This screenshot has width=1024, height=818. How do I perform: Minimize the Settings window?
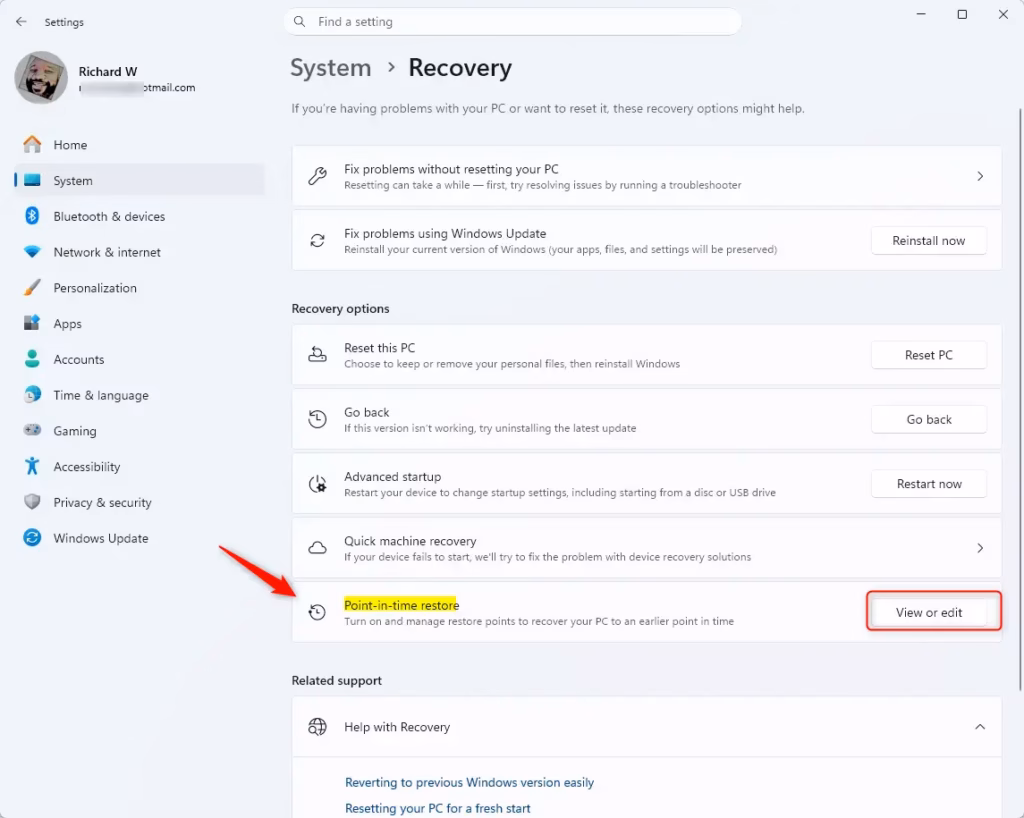pyautogui.click(x=921, y=14)
